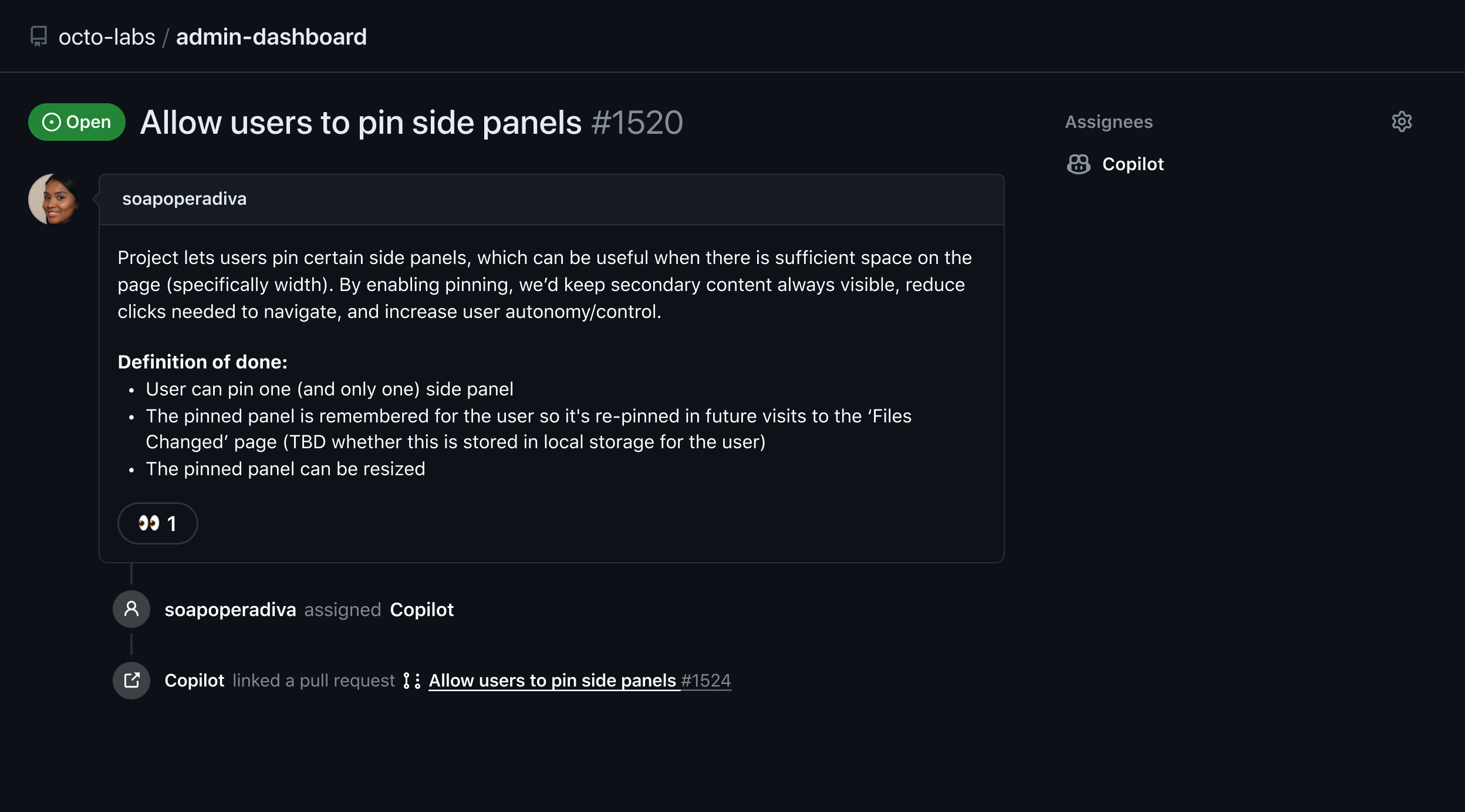1465x812 pixels.
Task: Open the admin-dashboard repository link
Action: point(271,37)
